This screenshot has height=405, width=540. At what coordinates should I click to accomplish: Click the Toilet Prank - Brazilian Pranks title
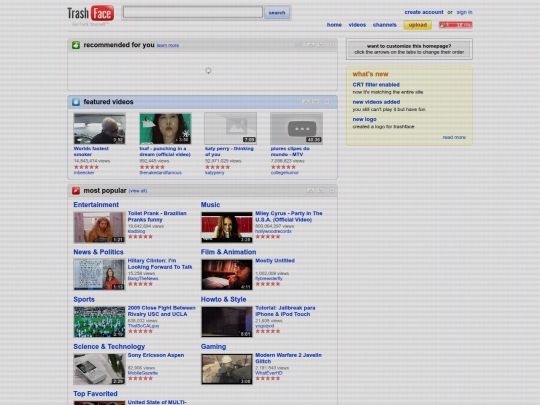[157, 217]
